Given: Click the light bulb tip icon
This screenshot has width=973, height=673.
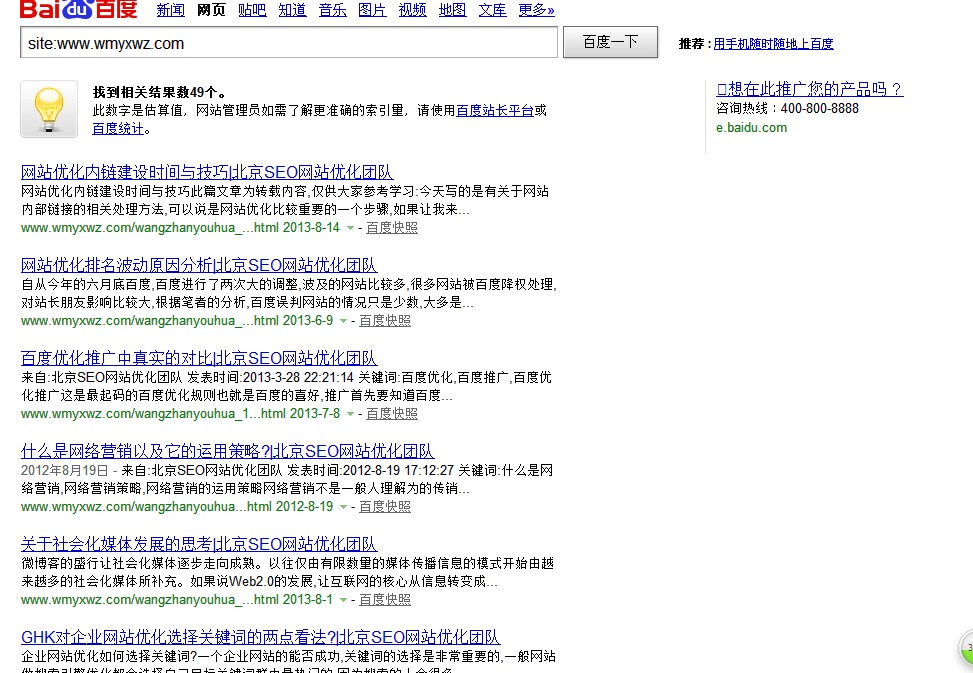Looking at the screenshot, I should click(x=49, y=109).
